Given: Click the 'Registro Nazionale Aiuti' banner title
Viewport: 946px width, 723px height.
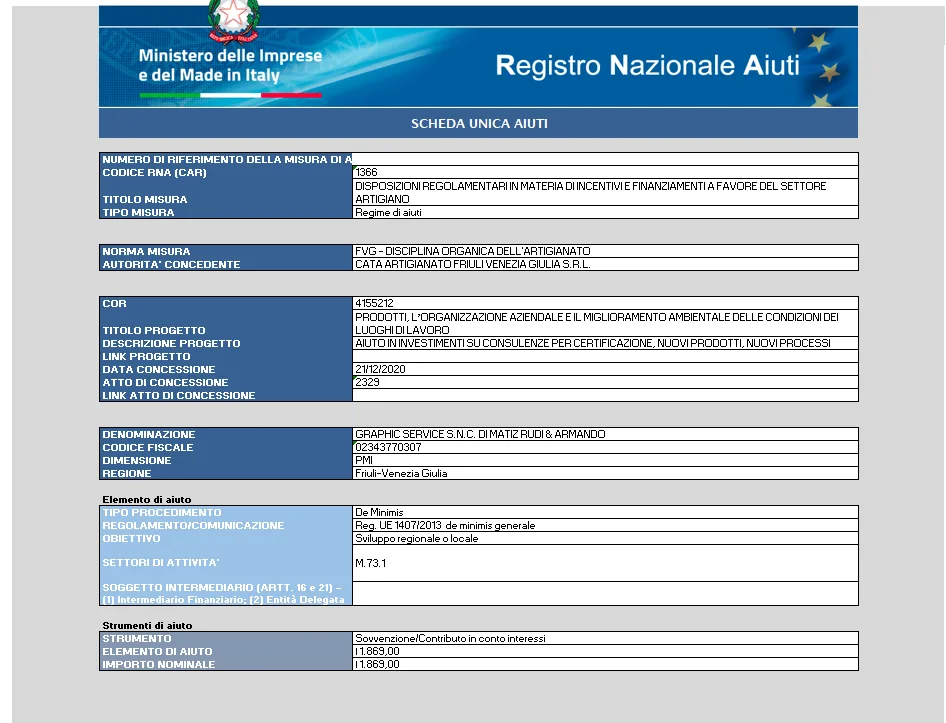Looking at the screenshot, I should tap(647, 65).
